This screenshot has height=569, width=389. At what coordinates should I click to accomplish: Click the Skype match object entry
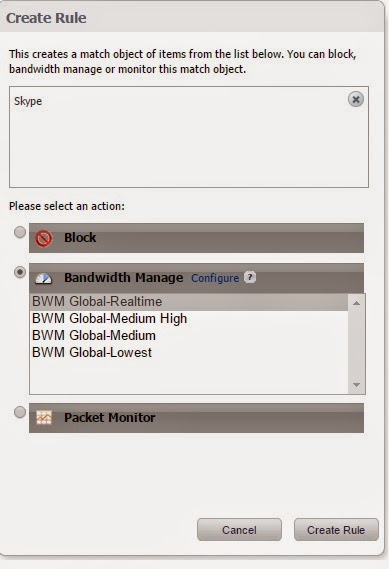pyautogui.click(x=28, y=101)
